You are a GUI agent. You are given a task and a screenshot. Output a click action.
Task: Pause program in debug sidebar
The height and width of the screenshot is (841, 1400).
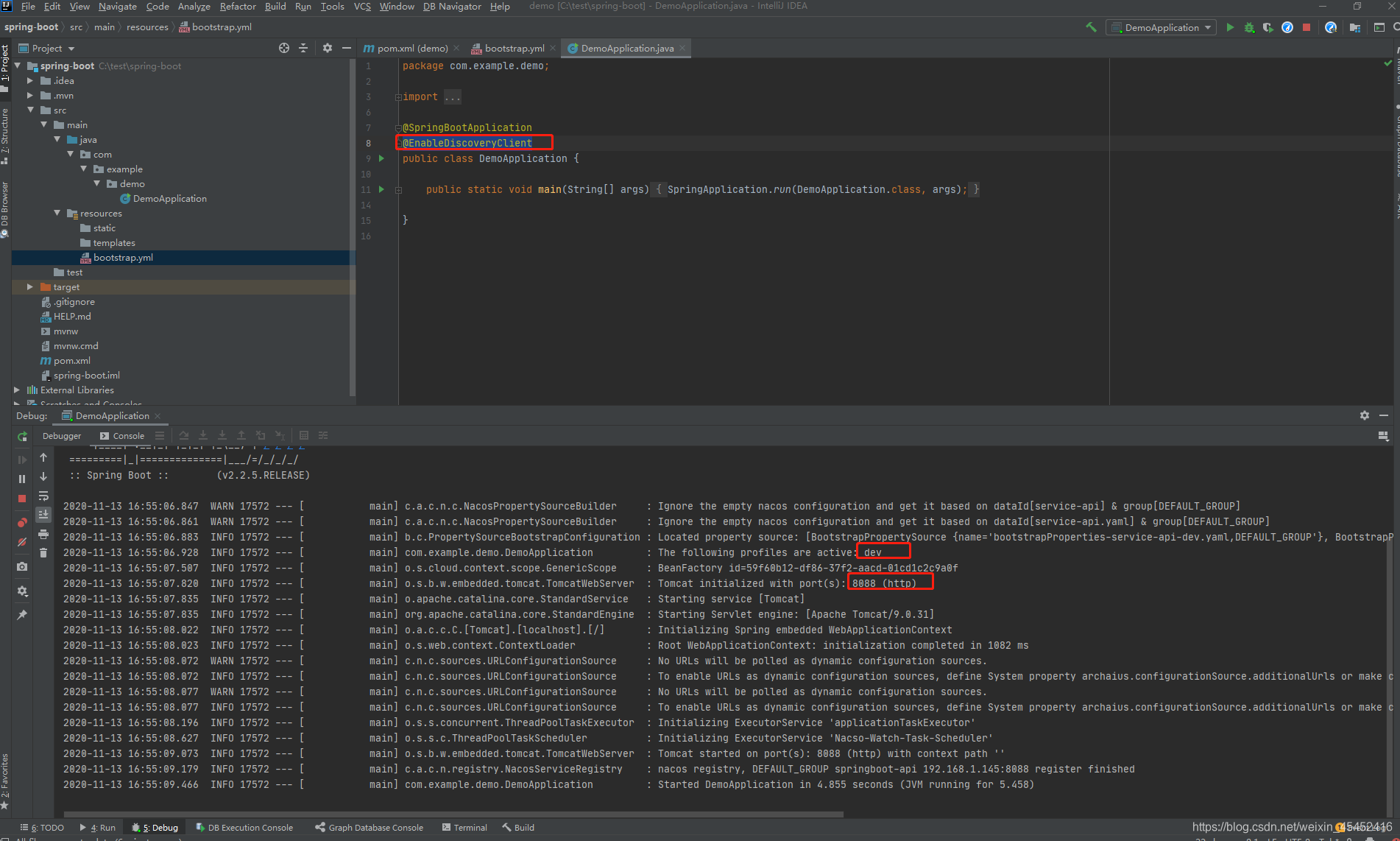pyautogui.click(x=22, y=479)
